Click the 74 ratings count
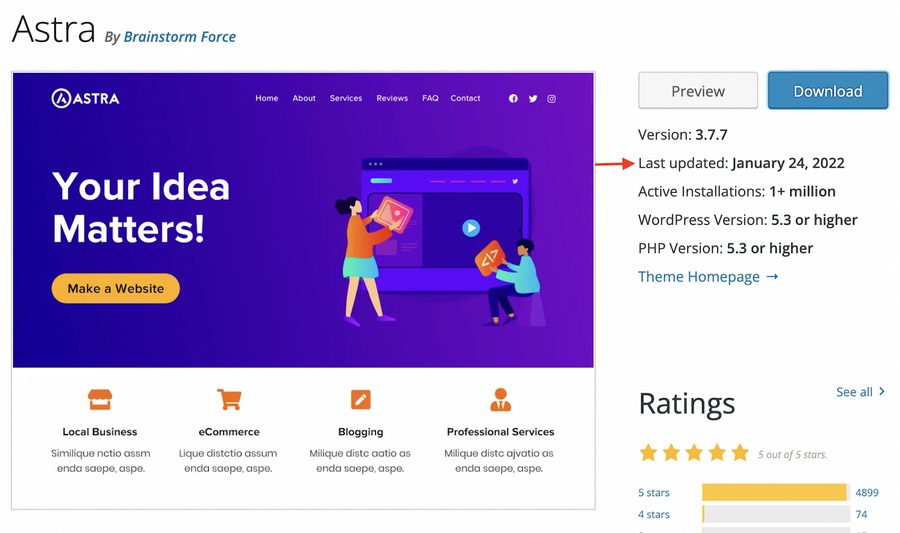Screen dimensions: 900x533 coord(861,514)
